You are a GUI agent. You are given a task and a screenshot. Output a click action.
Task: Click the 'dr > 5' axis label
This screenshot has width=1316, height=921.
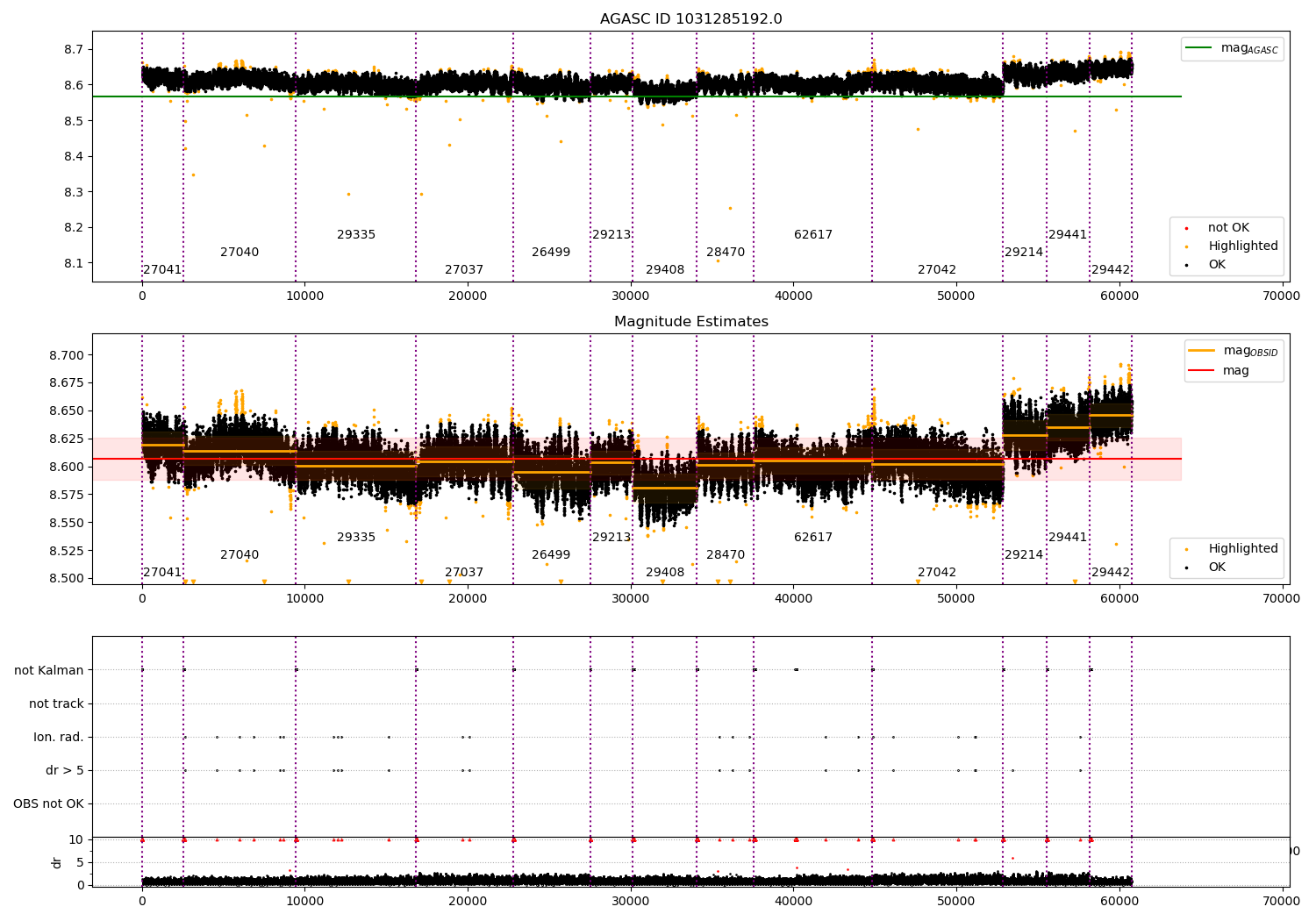(65, 771)
